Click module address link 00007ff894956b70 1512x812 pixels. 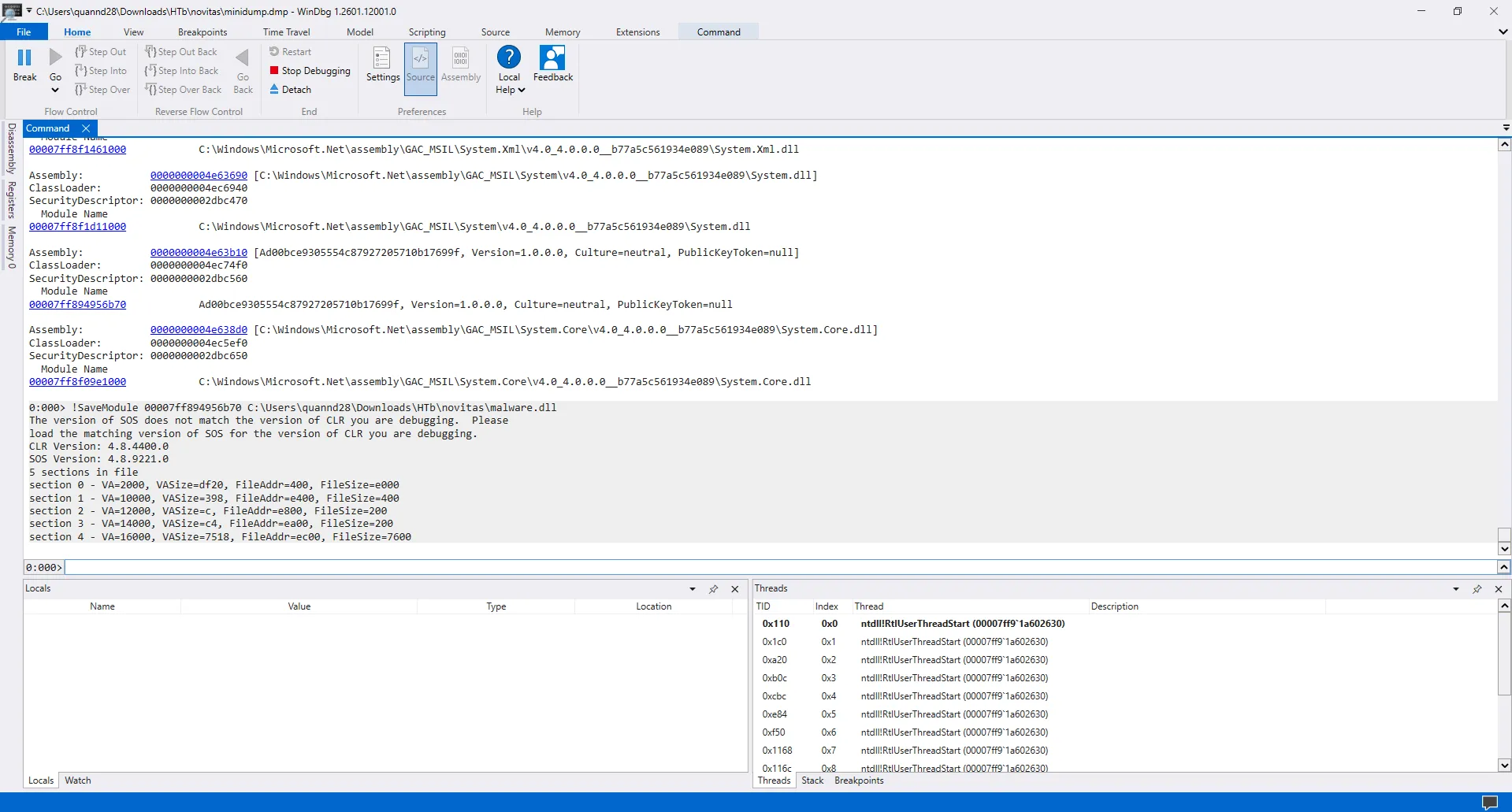tap(77, 305)
